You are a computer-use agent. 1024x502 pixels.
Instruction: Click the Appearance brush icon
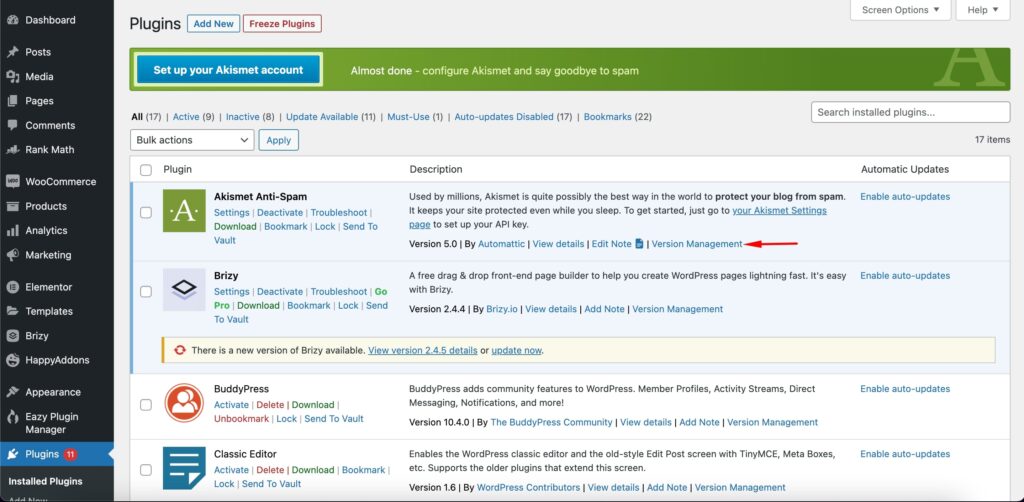[x=12, y=392]
